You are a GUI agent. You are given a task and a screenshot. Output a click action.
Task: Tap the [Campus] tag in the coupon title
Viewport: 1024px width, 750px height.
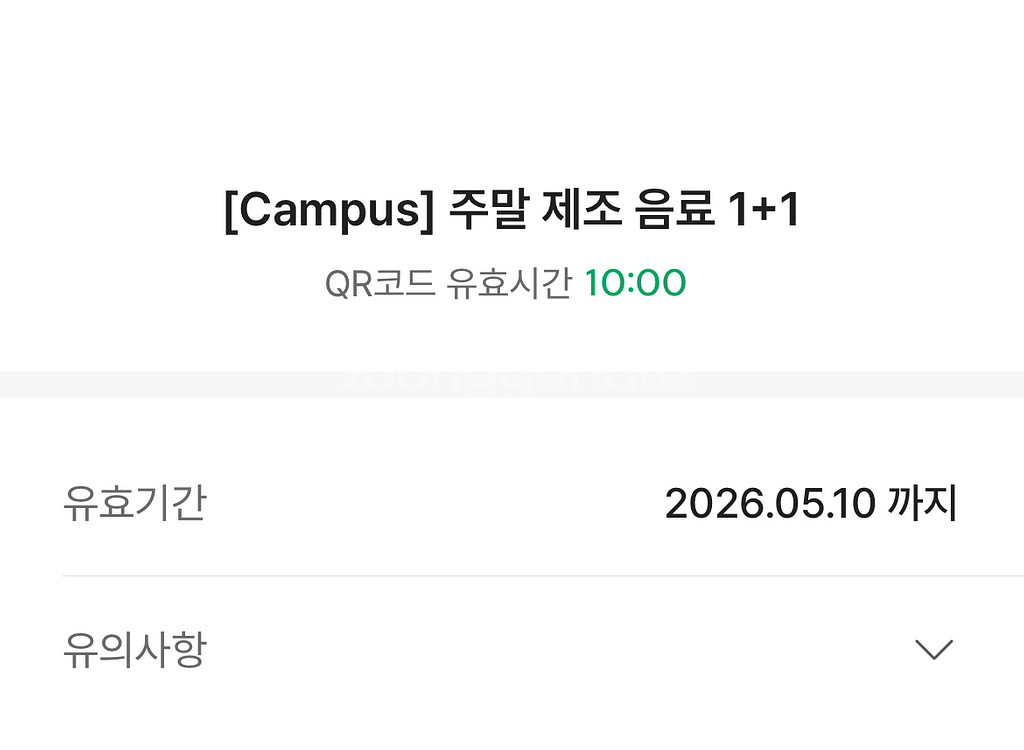pyautogui.click(x=329, y=210)
